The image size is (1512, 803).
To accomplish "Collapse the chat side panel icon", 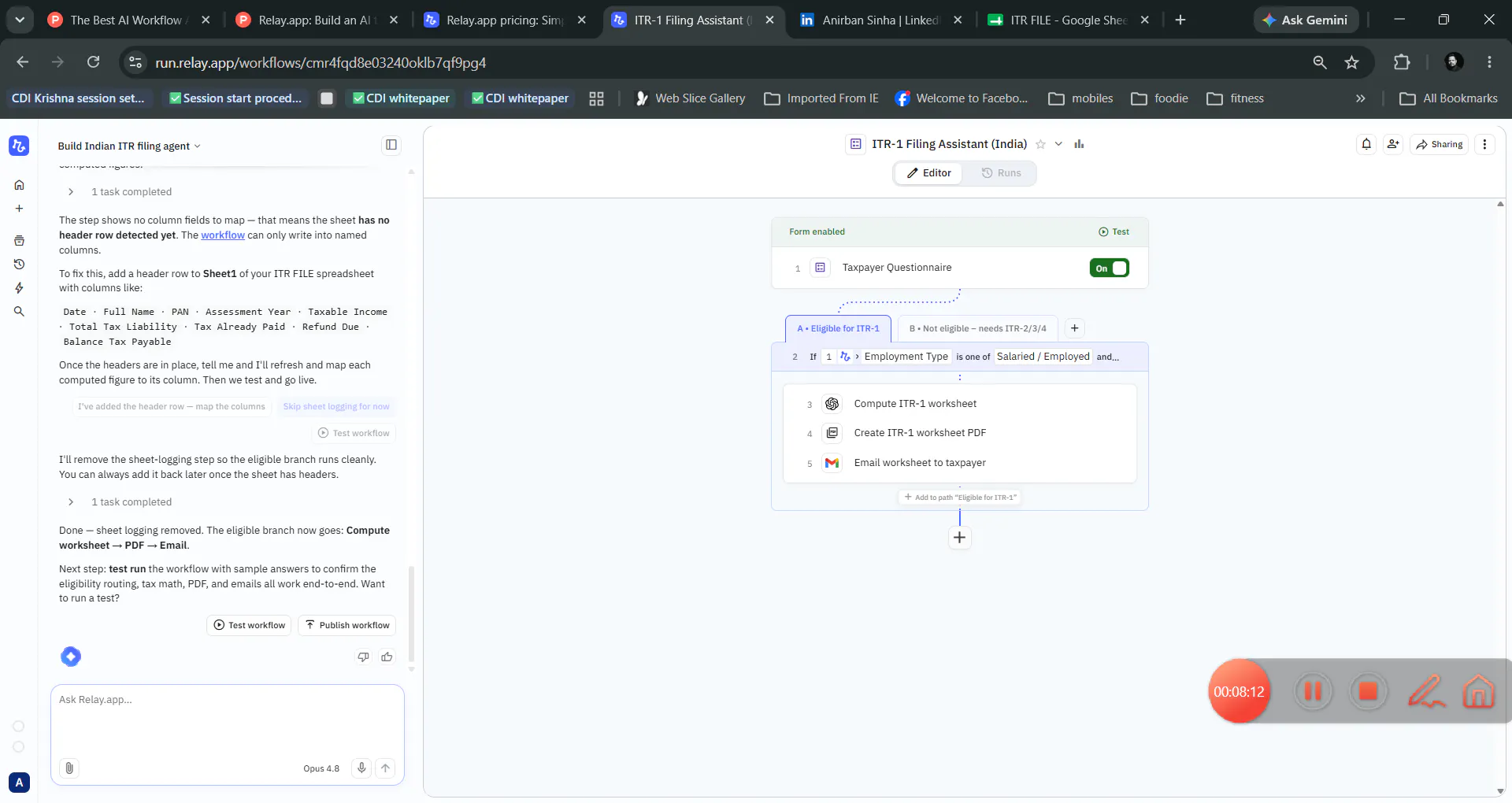I will coord(391,145).
